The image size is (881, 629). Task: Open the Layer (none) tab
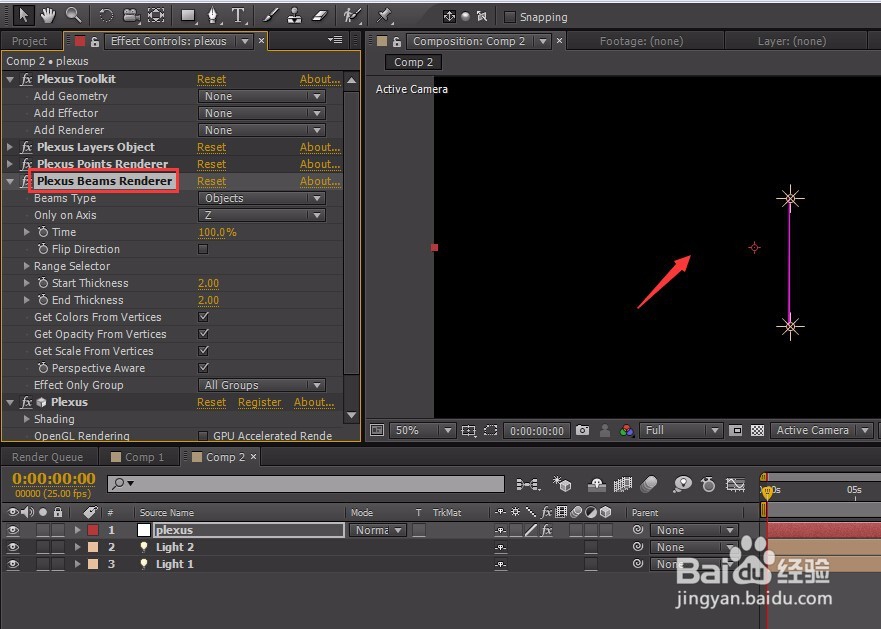792,41
